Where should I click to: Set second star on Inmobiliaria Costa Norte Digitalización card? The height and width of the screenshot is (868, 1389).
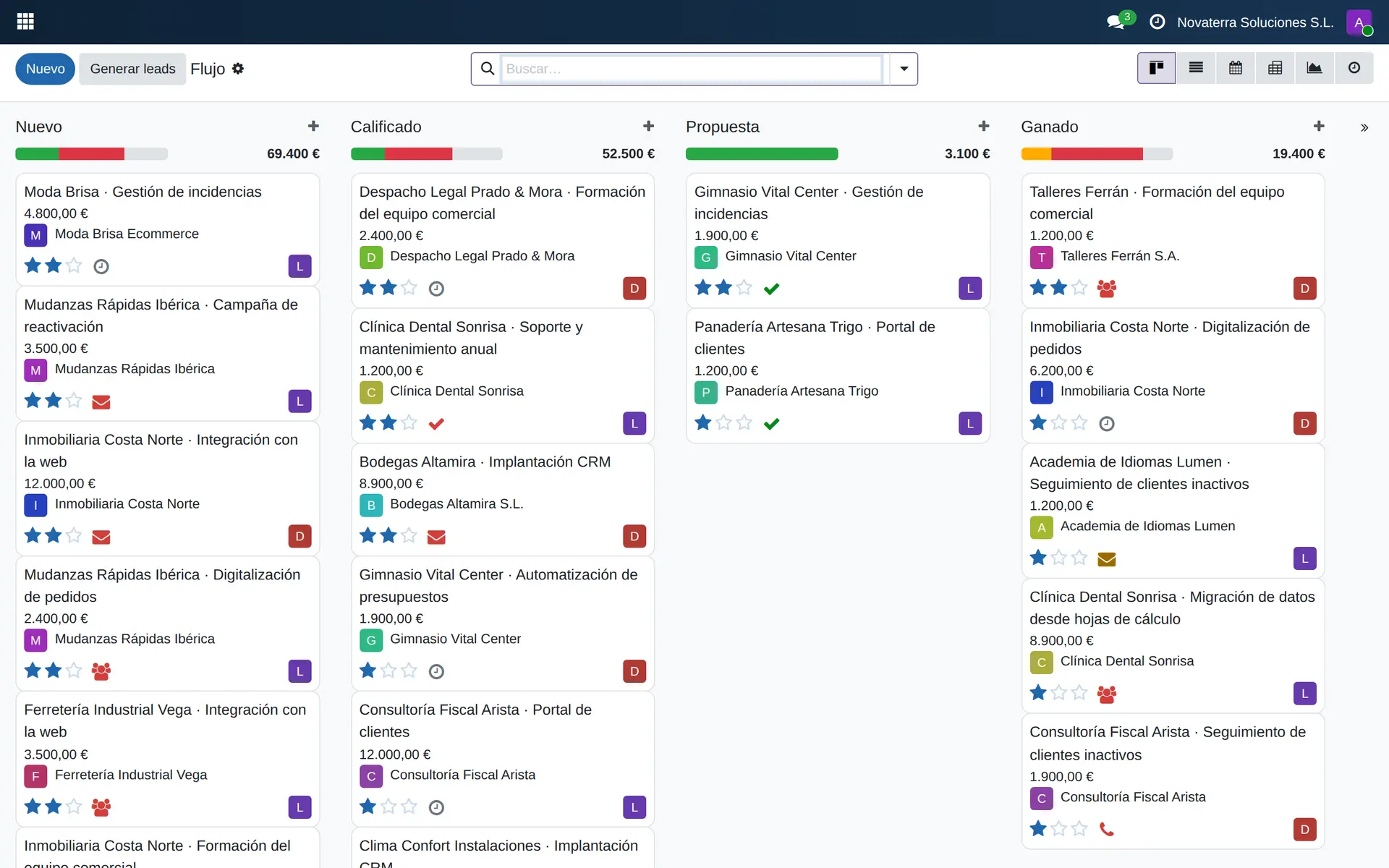[x=1058, y=422]
